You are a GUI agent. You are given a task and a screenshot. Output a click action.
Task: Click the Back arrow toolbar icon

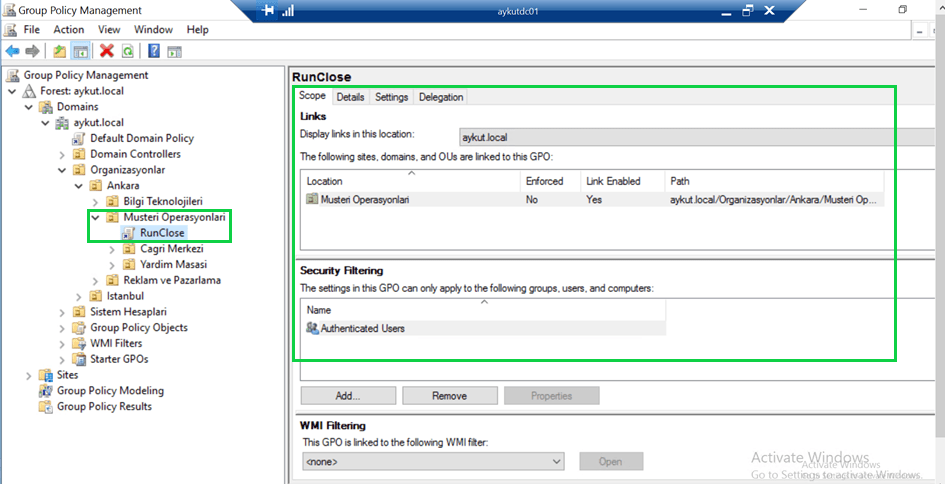pyautogui.click(x=12, y=51)
